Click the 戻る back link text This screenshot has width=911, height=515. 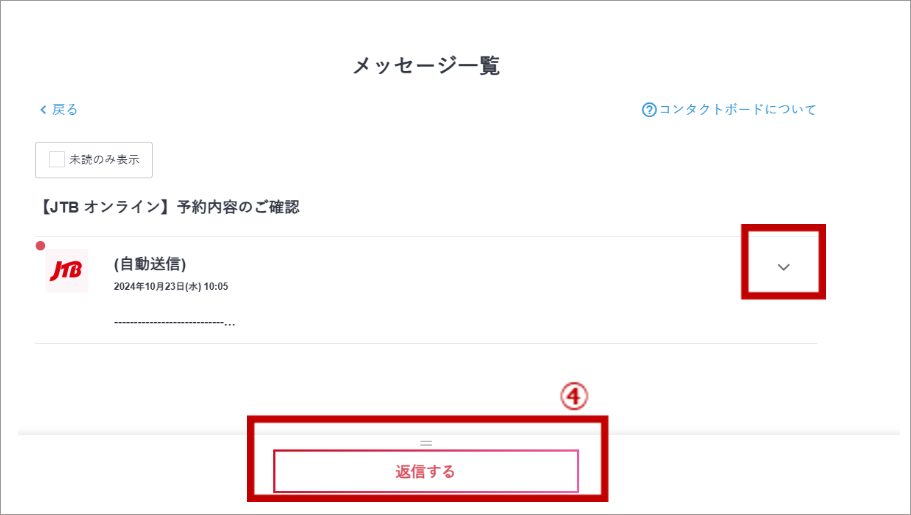65,110
